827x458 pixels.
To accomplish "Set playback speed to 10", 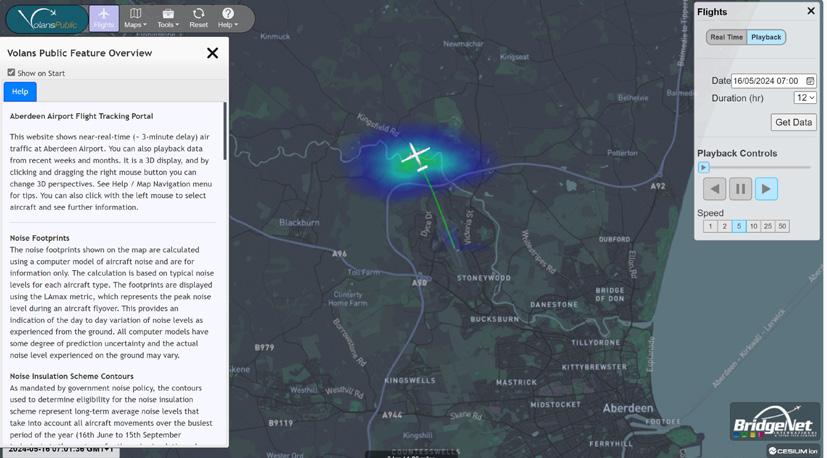I will tap(753, 226).
